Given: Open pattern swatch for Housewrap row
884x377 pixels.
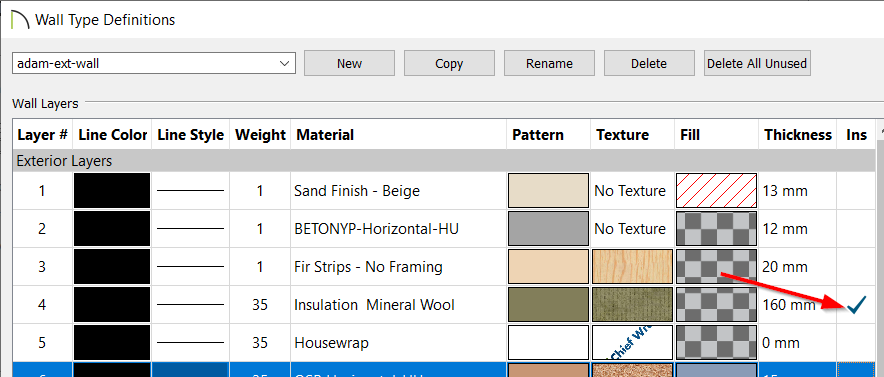Looking at the screenshot, I should pyautogui.click(x=549, y=342).
